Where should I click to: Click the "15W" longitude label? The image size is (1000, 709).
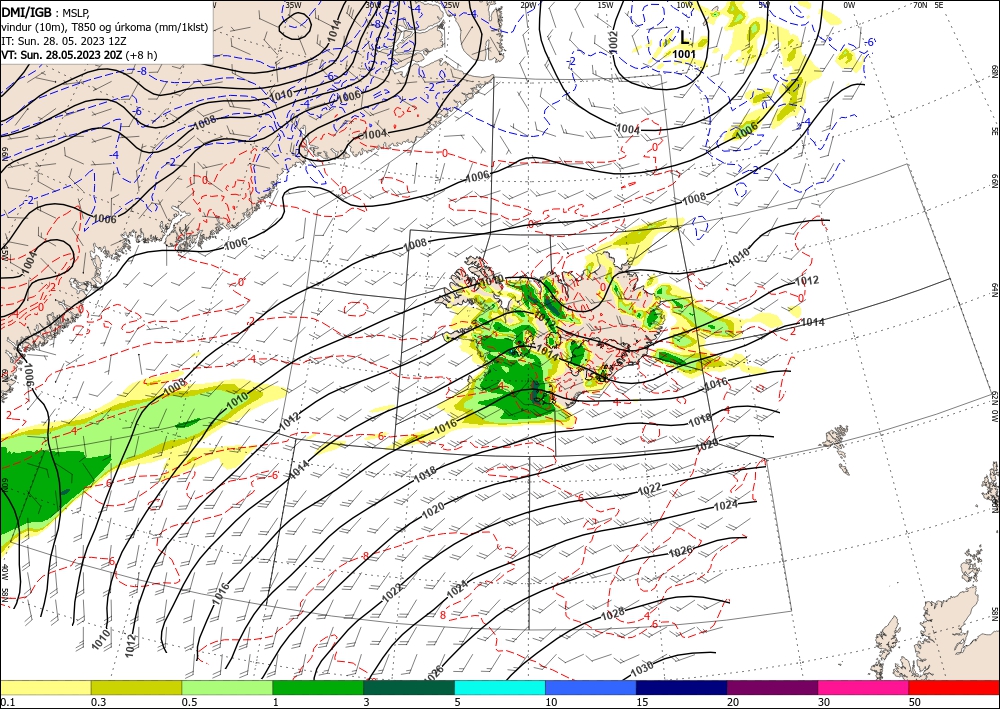click(606, 5)
